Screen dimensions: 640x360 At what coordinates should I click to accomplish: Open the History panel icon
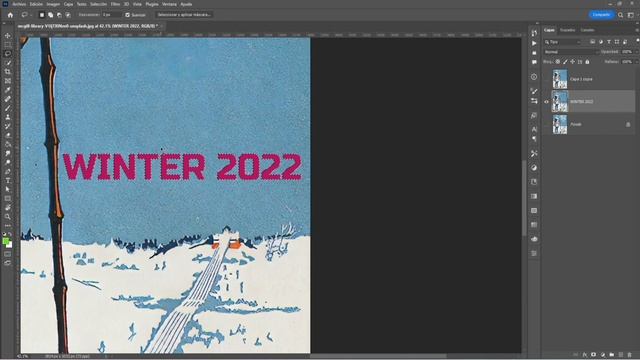coord(534,33)
